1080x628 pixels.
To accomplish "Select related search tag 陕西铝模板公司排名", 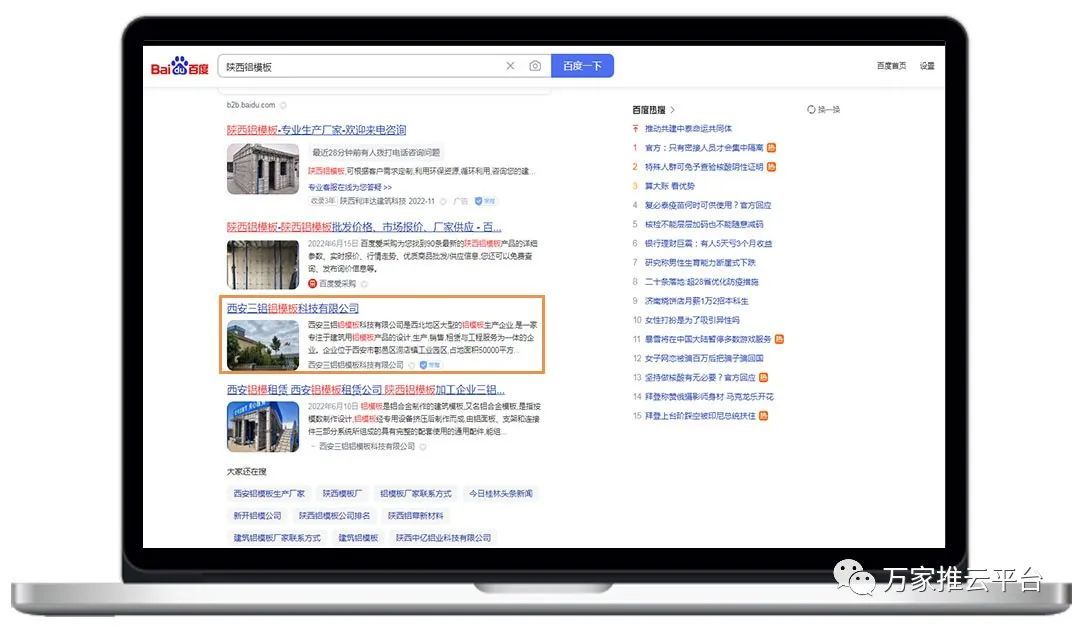I will [x=334, y=516].
